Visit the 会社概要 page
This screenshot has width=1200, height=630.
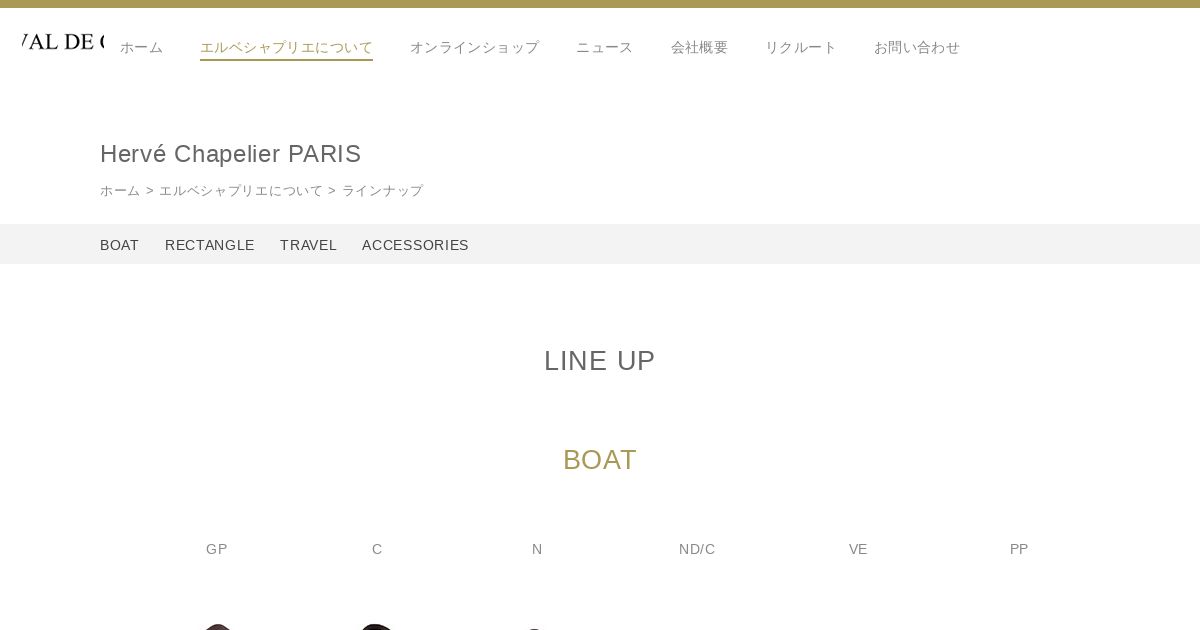[x=699, y=47]
